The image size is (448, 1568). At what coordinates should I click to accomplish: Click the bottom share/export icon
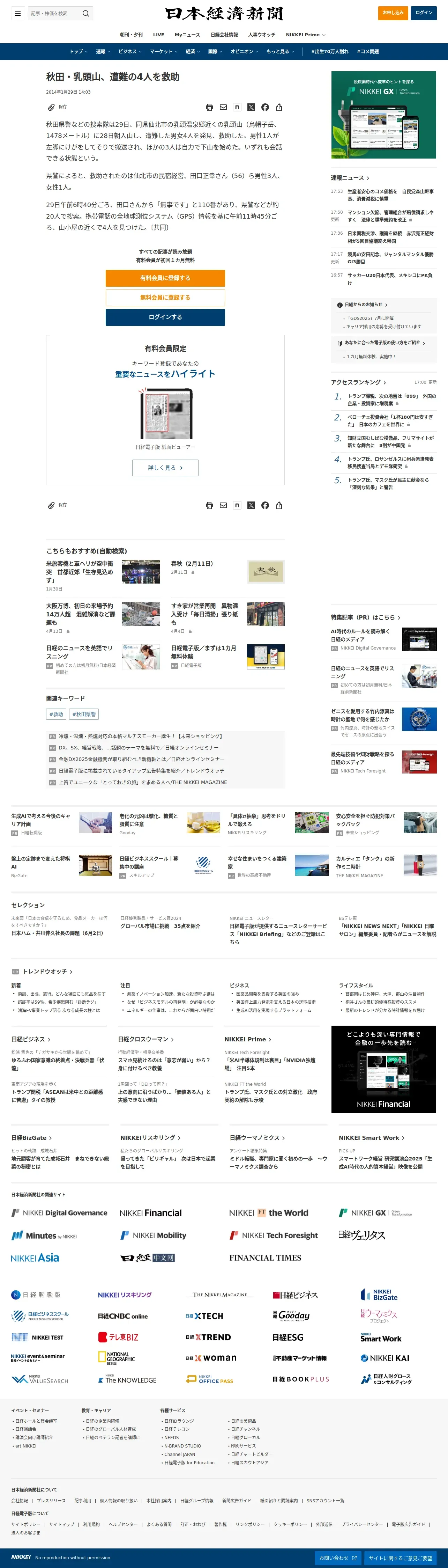click(279, 505)
